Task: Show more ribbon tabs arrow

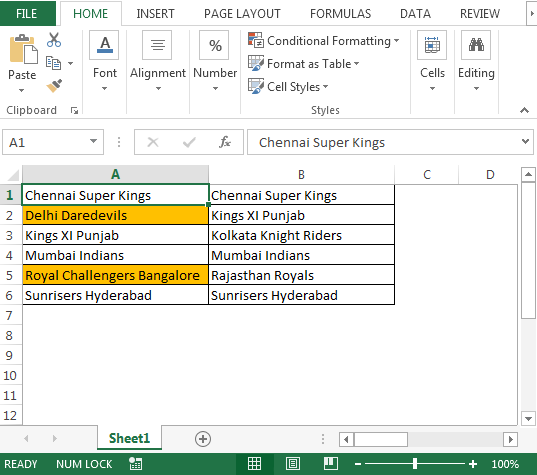Action: coord(532,14)
